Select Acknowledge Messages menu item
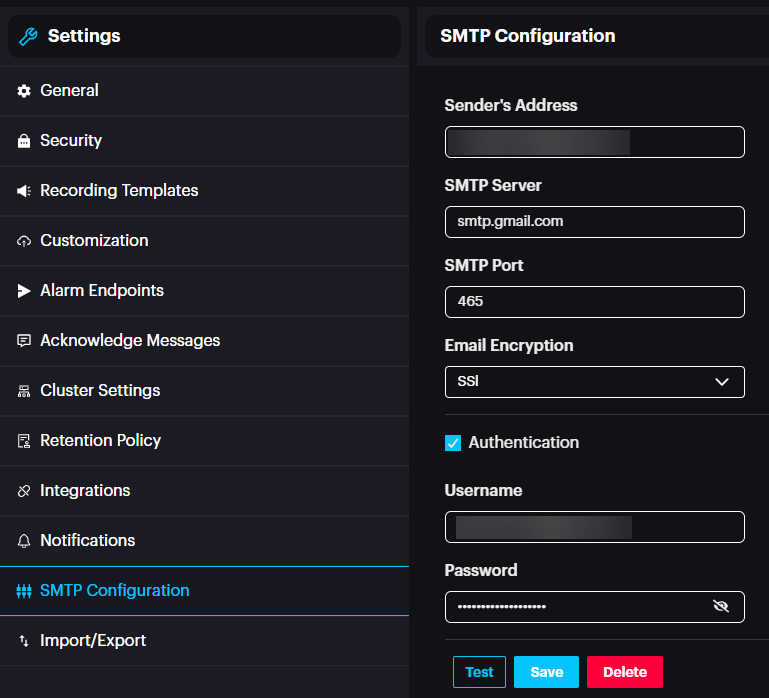The width and height of the screenshot is (769, 698). [130, 340]
